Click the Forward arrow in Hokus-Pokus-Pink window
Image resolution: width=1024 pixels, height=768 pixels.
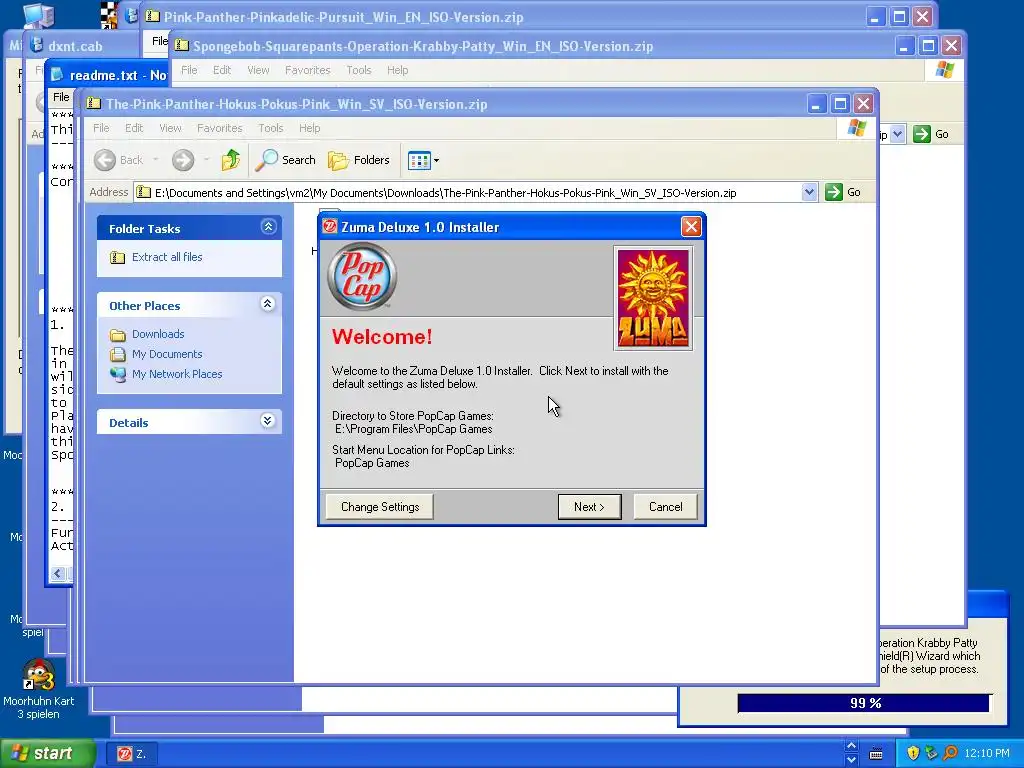click(183, 160)
